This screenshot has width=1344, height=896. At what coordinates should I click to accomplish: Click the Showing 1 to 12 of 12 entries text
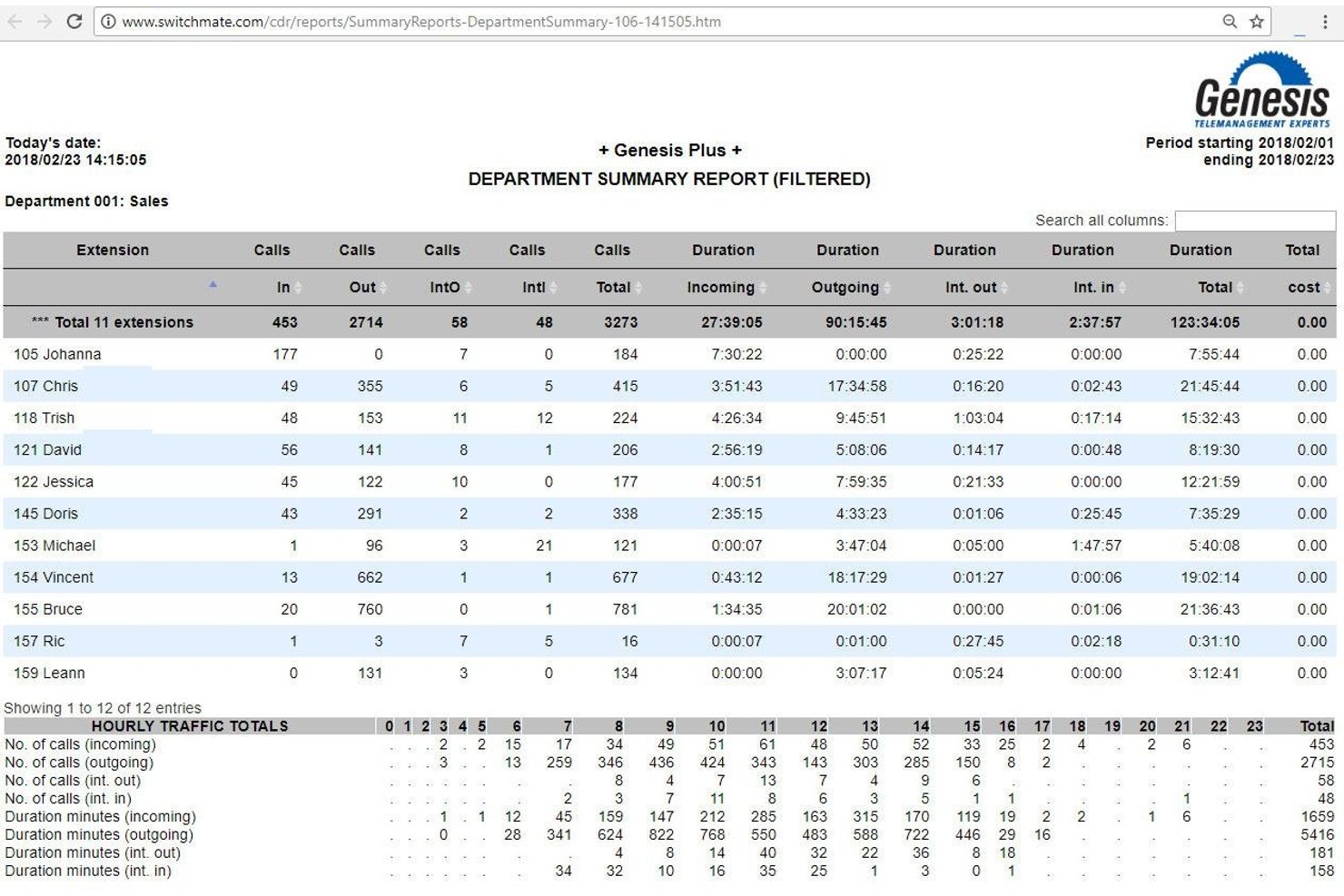click(x=103, y=708)
